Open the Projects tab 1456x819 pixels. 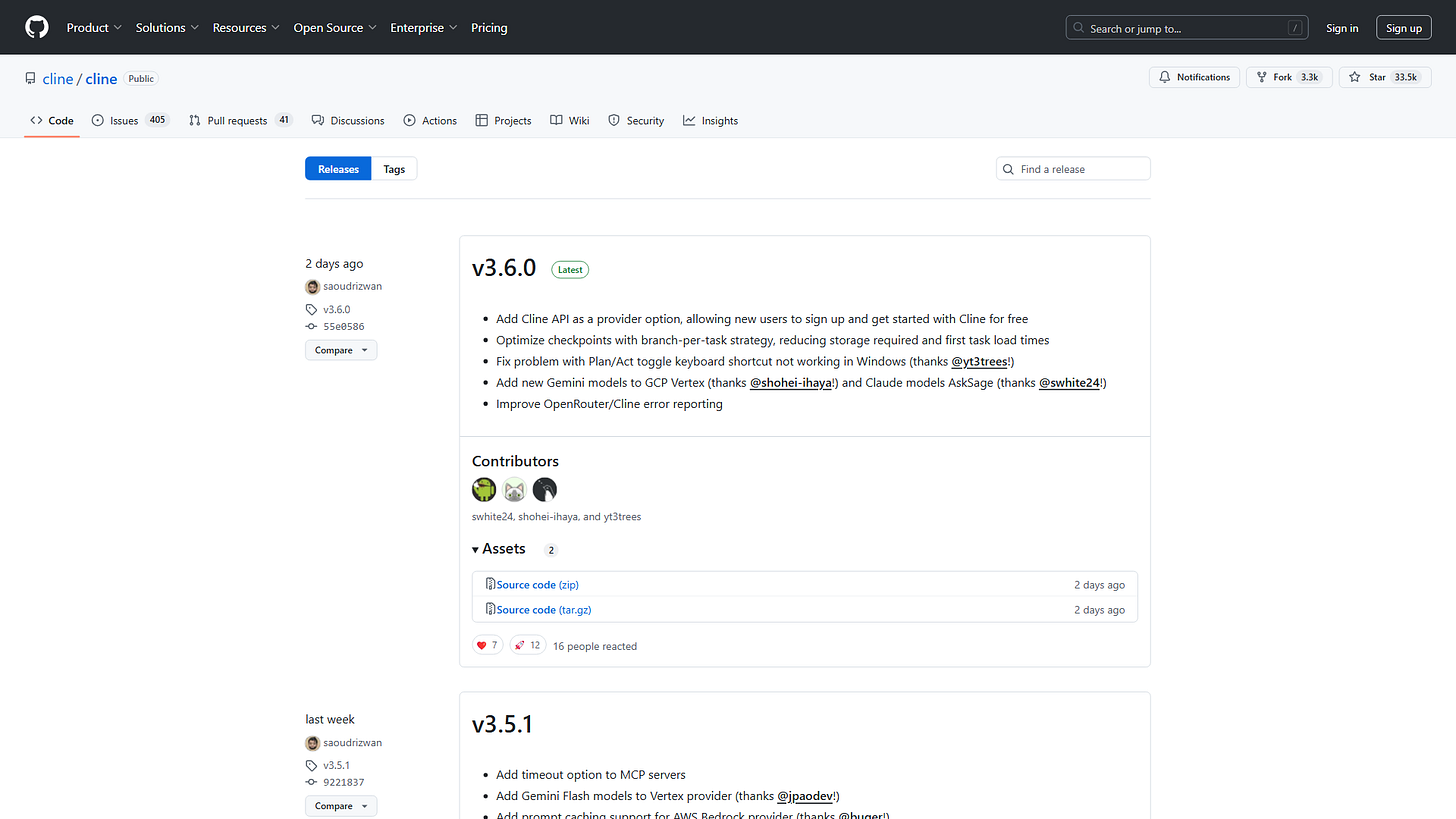point(503,121)
